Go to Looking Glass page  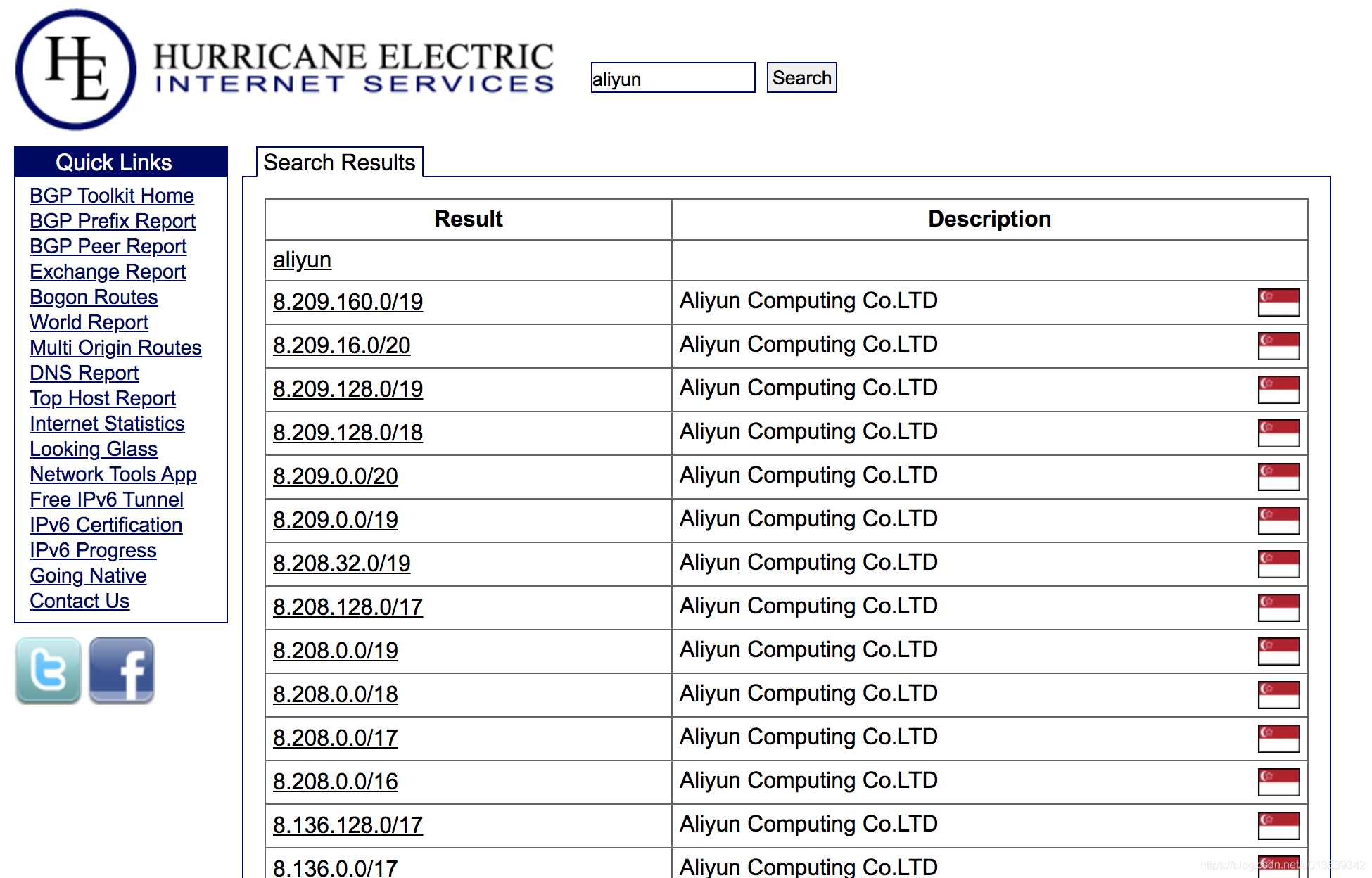coord(94,449)
